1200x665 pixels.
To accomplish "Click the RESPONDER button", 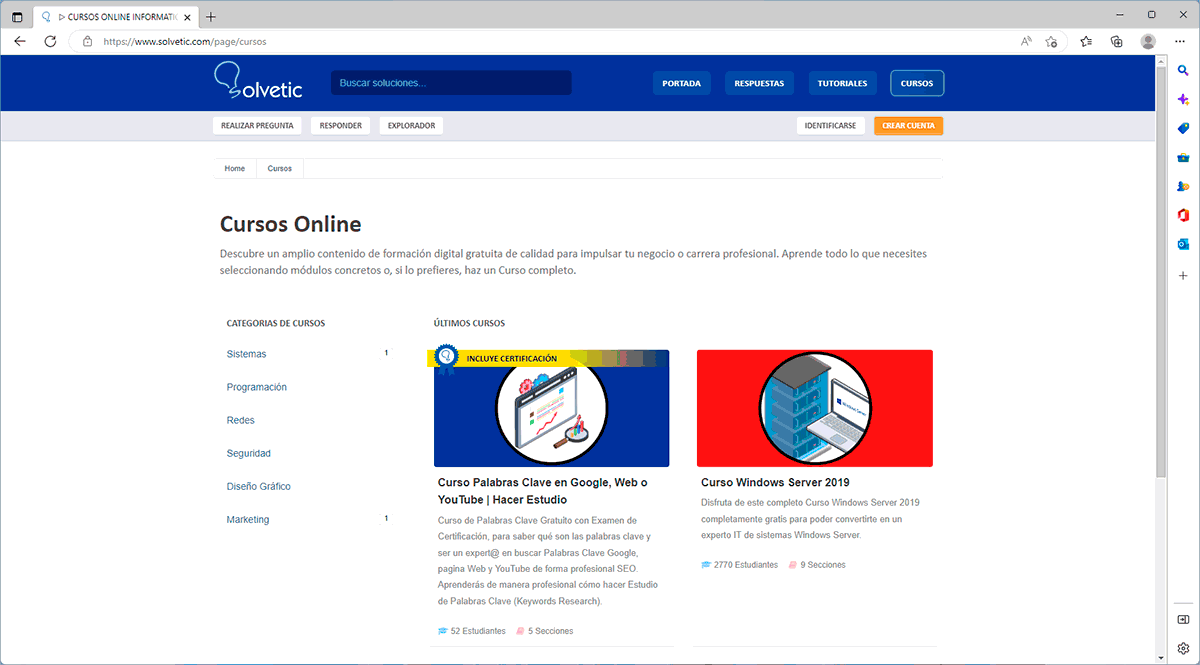I will (341, 126).
